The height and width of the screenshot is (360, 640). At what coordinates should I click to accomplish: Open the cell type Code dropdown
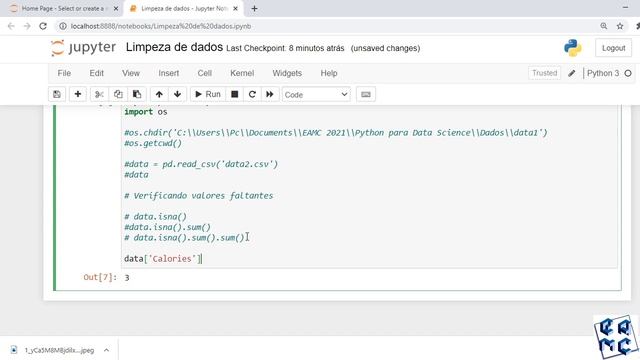pos(316,95)
